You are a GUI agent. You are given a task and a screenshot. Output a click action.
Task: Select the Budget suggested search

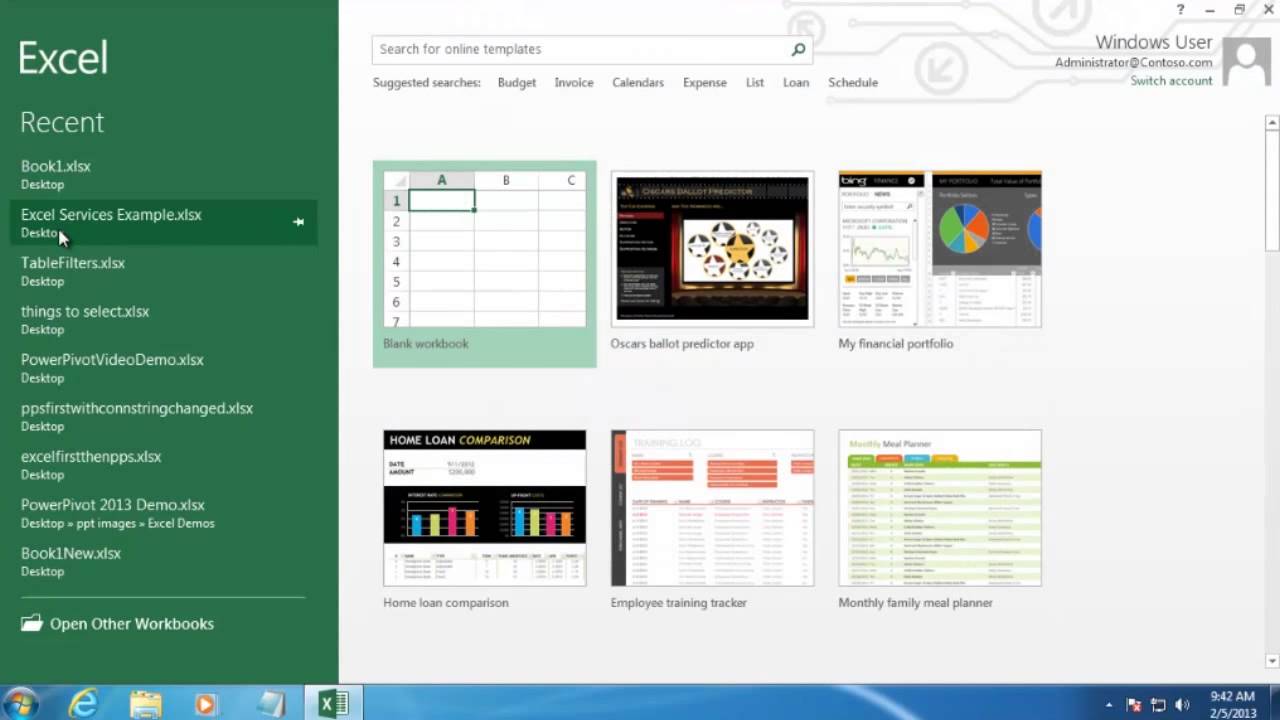tap(517, 83)
